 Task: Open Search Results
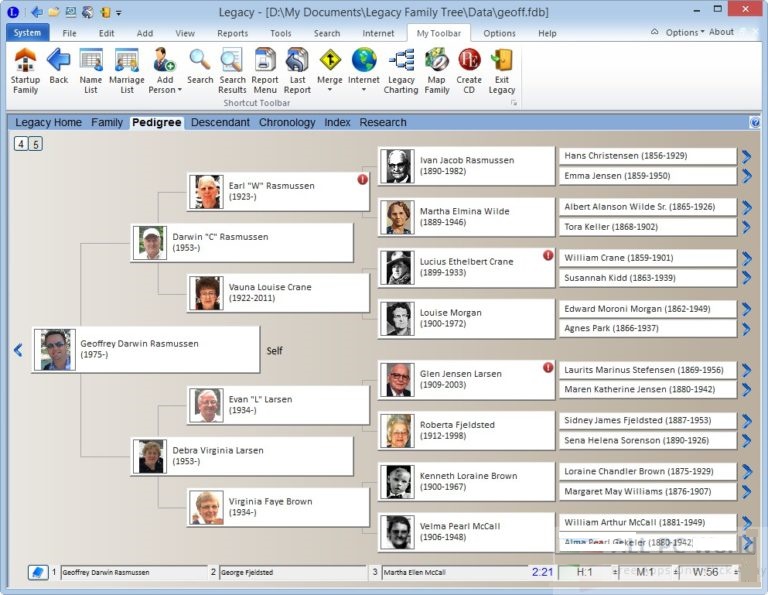(x=232, y=71)
